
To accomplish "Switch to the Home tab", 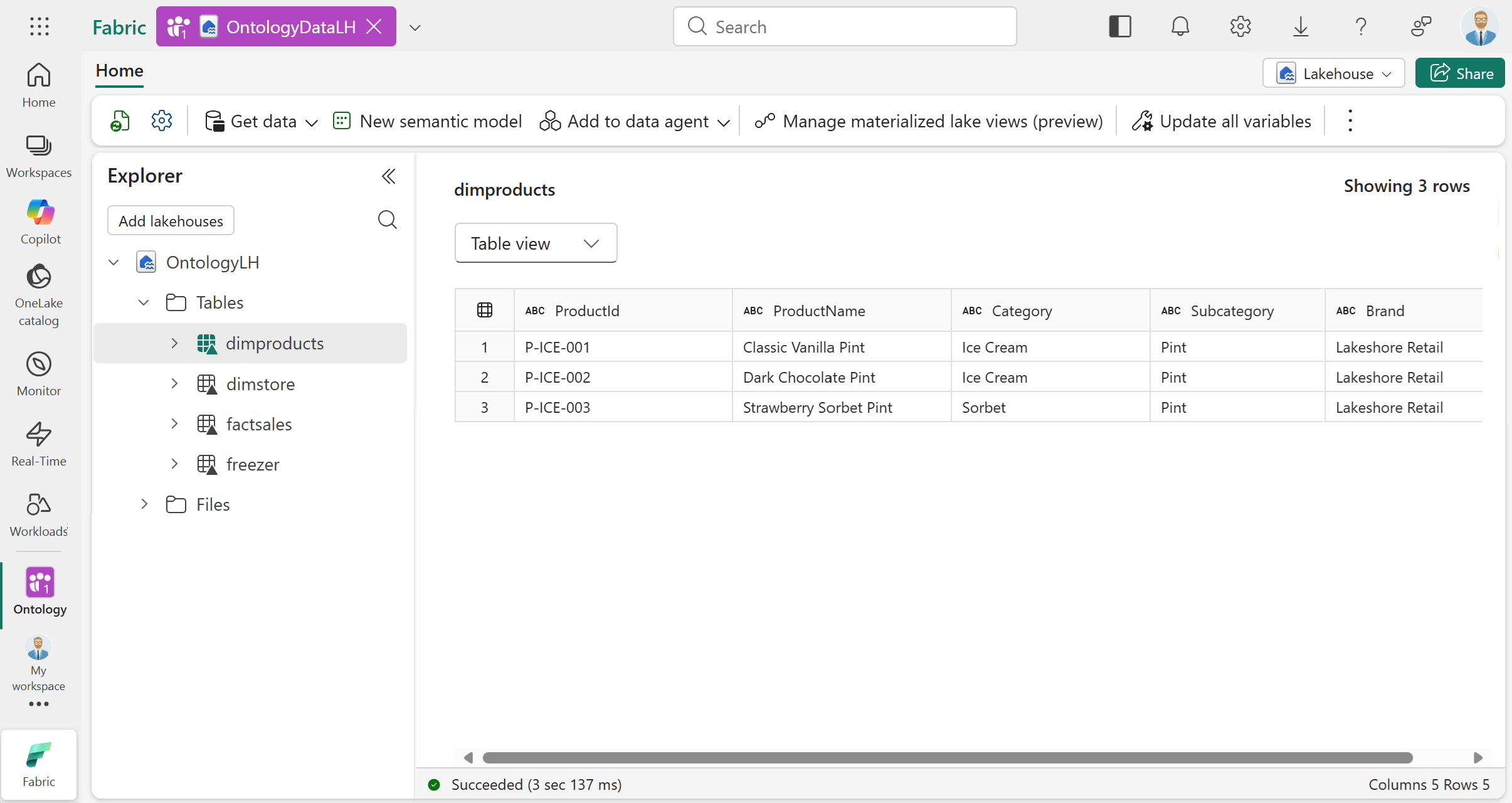I will click(119, 70).
